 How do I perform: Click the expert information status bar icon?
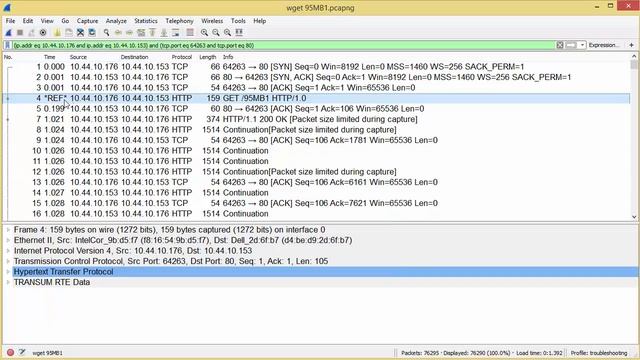pyautogui.click(x=10, y=353)
